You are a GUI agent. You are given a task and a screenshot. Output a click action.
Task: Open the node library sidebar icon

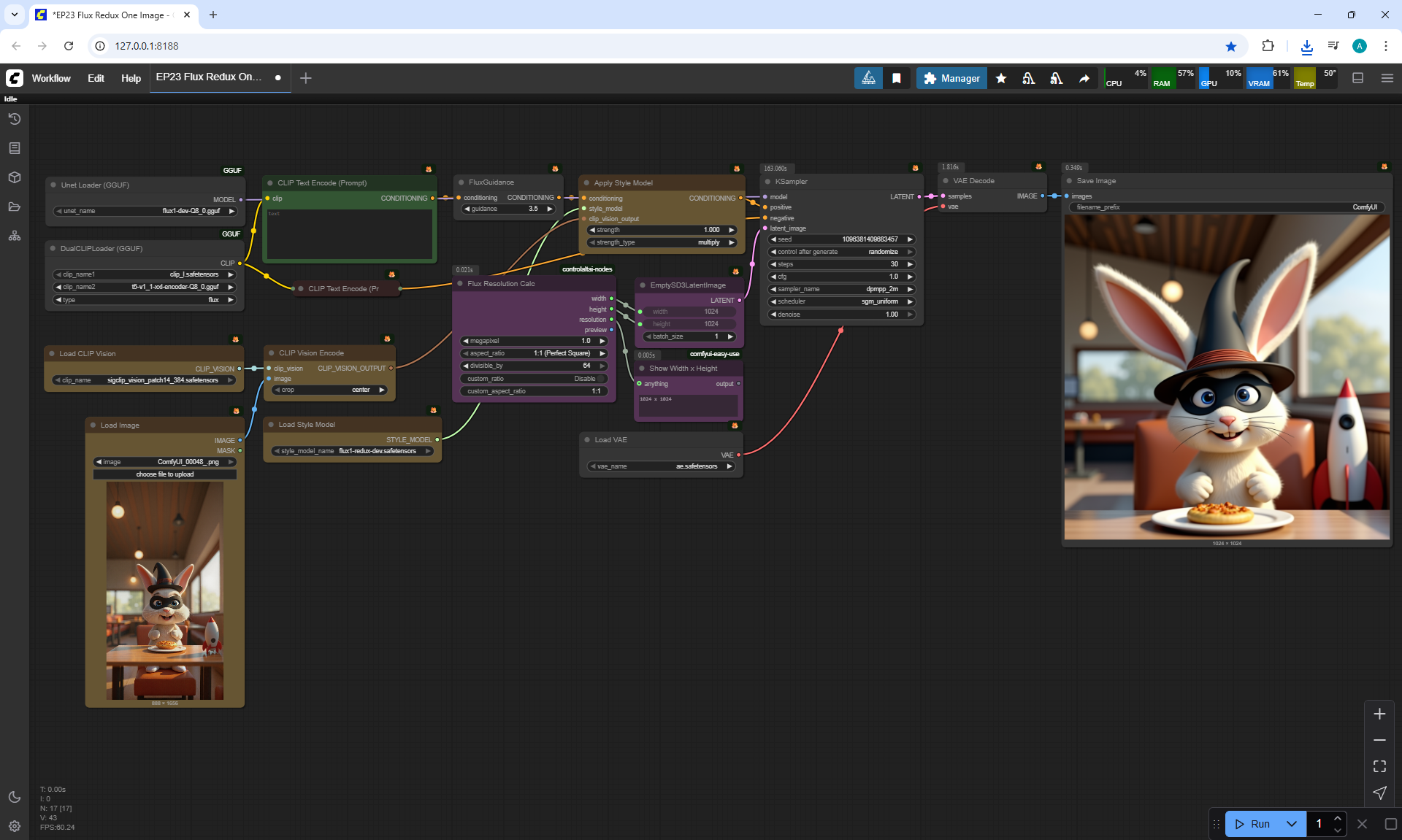click(15, 148)
